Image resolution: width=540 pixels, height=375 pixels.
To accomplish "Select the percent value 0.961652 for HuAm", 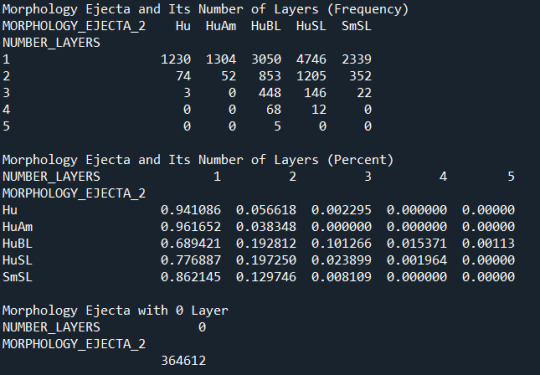I will pos(190,227).
